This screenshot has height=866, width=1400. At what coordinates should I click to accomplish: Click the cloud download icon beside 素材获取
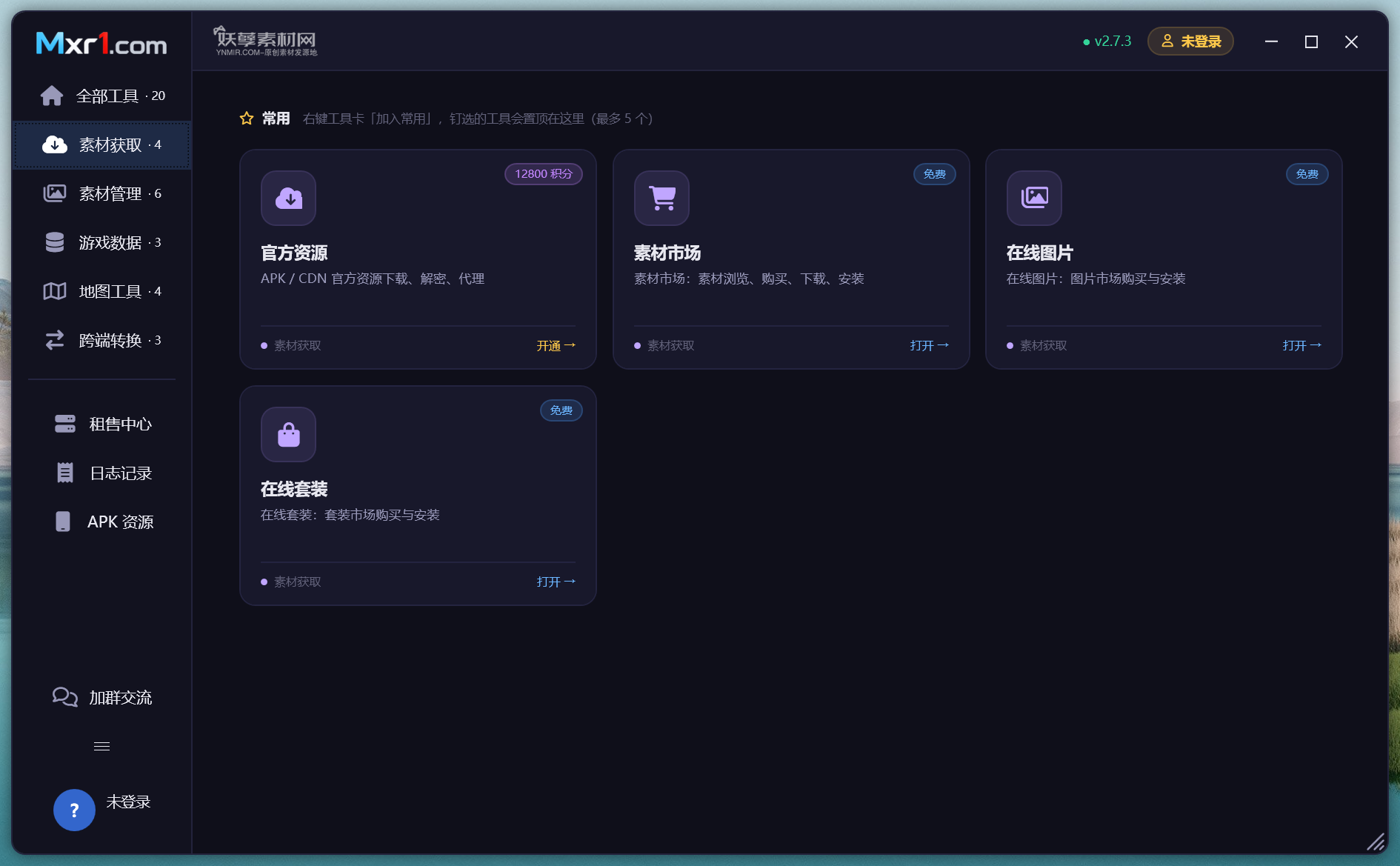(x=55, y=144)
